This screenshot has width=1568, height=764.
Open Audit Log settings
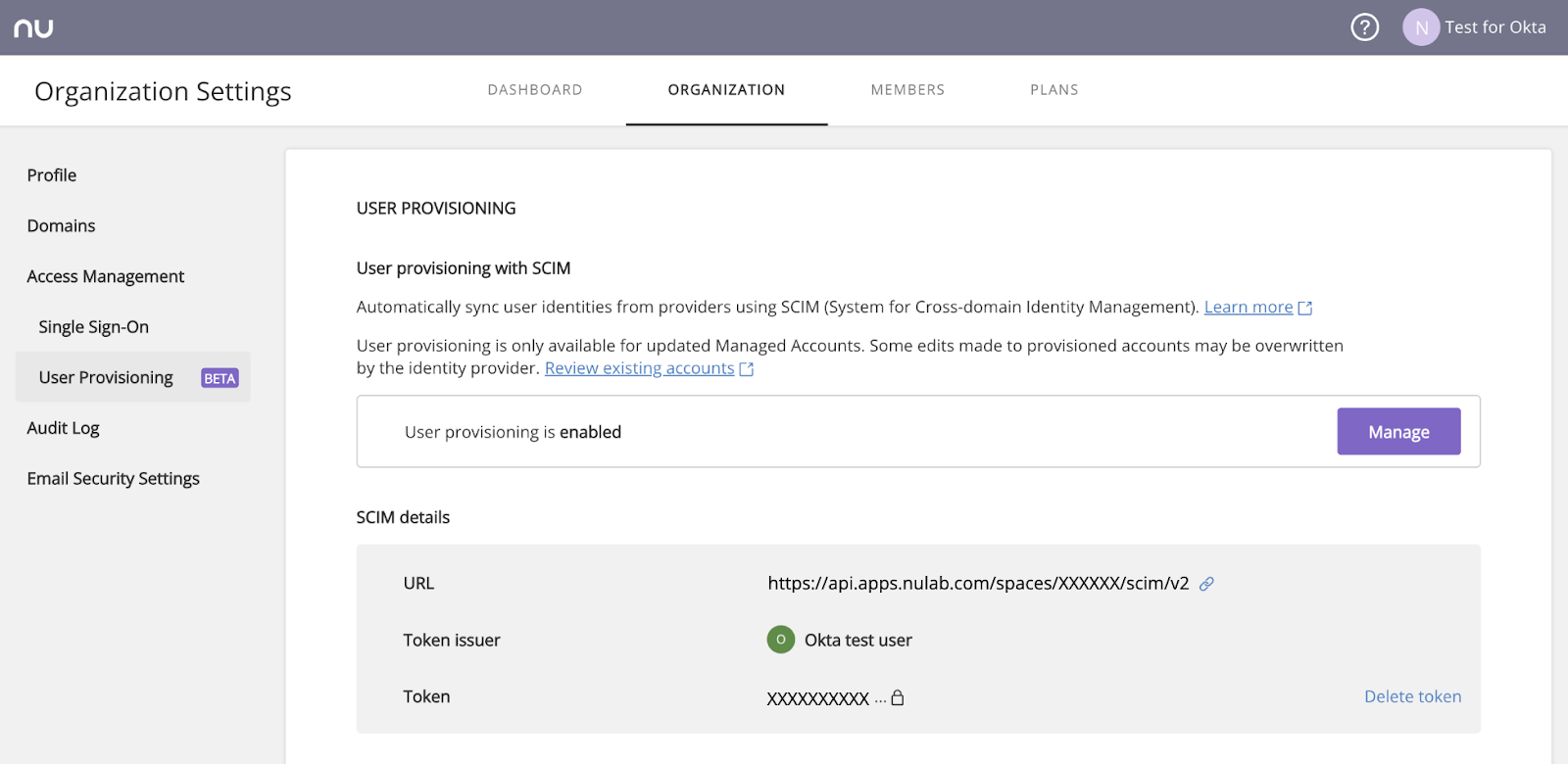click(64, 428)
